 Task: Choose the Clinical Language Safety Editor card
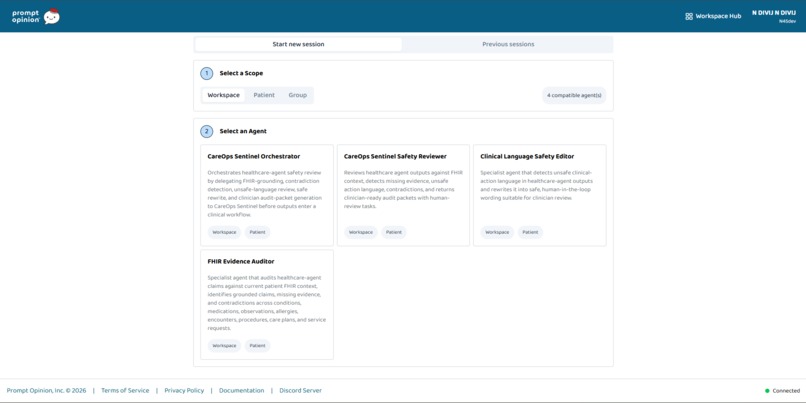pyautogui.click(x=540, y=195)
